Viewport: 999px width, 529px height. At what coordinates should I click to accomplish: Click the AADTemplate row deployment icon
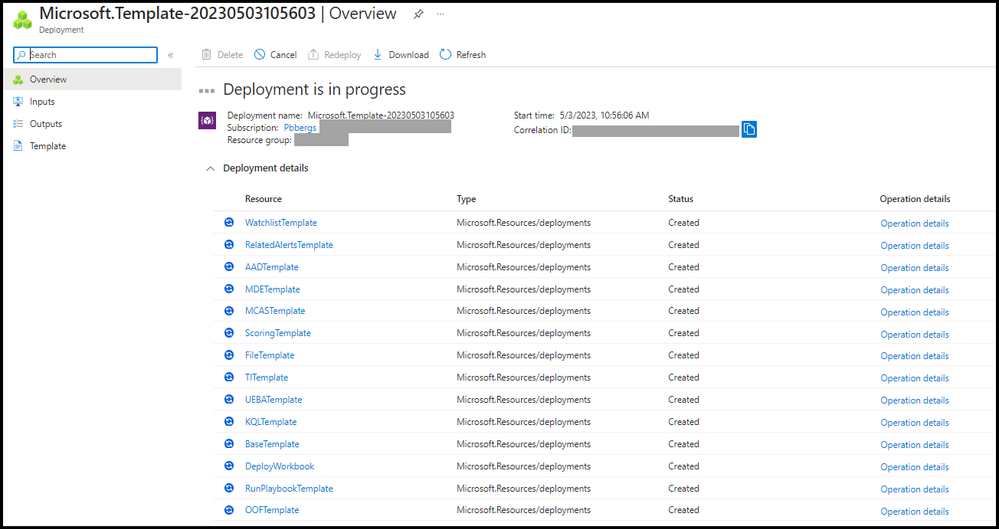[229, 267]
